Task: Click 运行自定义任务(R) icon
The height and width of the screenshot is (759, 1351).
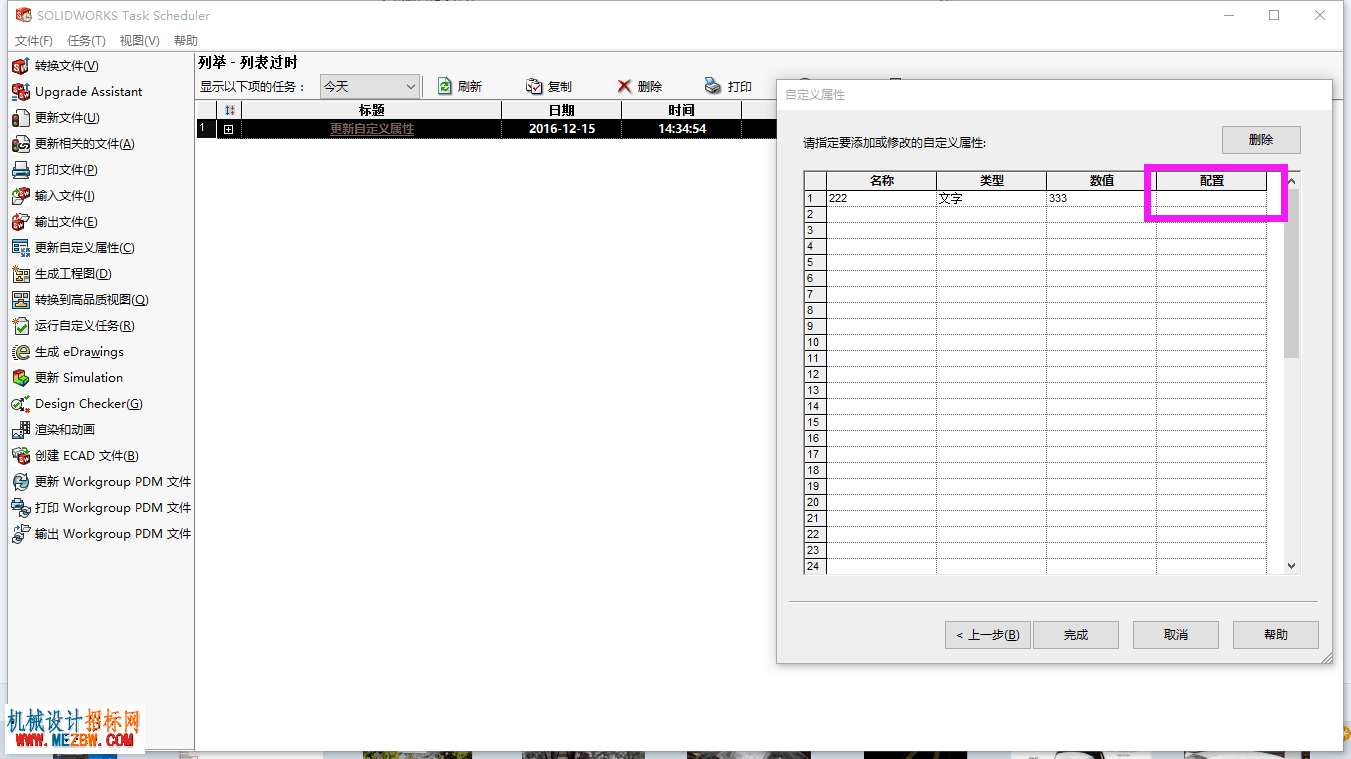Action: tap(20, 326)
